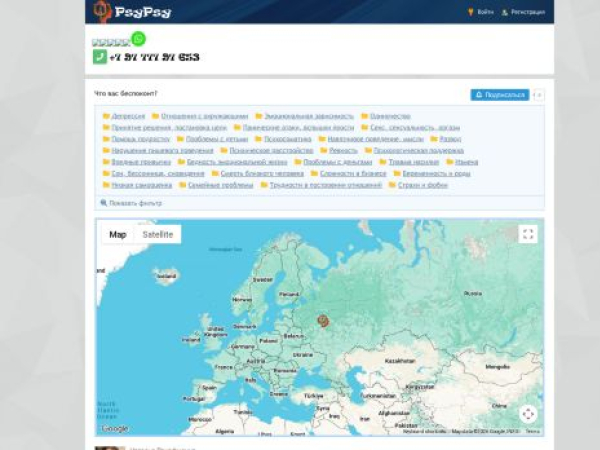The image size is (600, 450).
Task: Open Помощь подростку category
Action: coord(141,139)
